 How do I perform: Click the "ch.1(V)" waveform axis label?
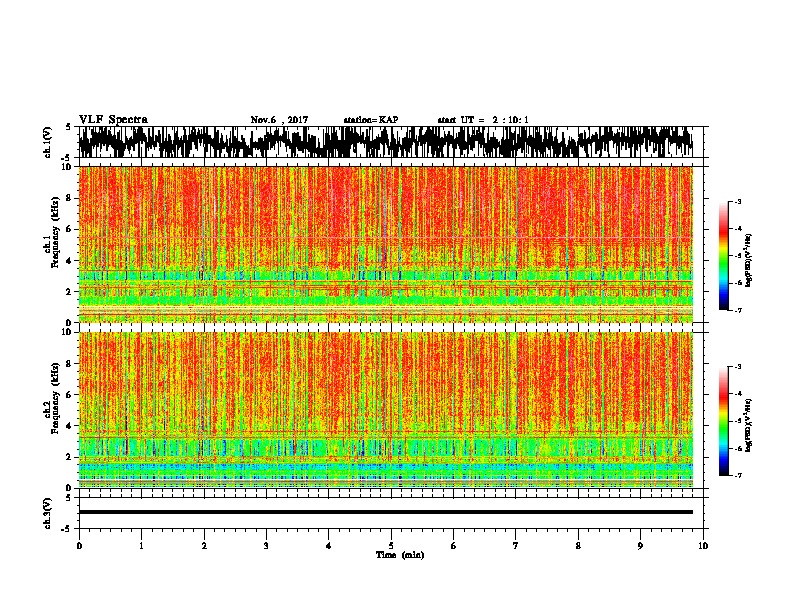pyautogui.click(x=47, y=142)
